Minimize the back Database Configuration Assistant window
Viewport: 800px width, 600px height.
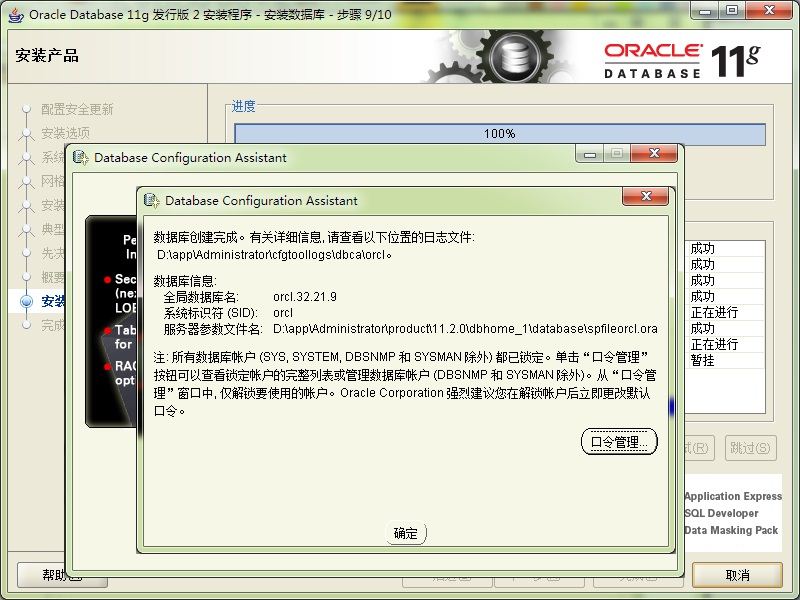[590, 154]
